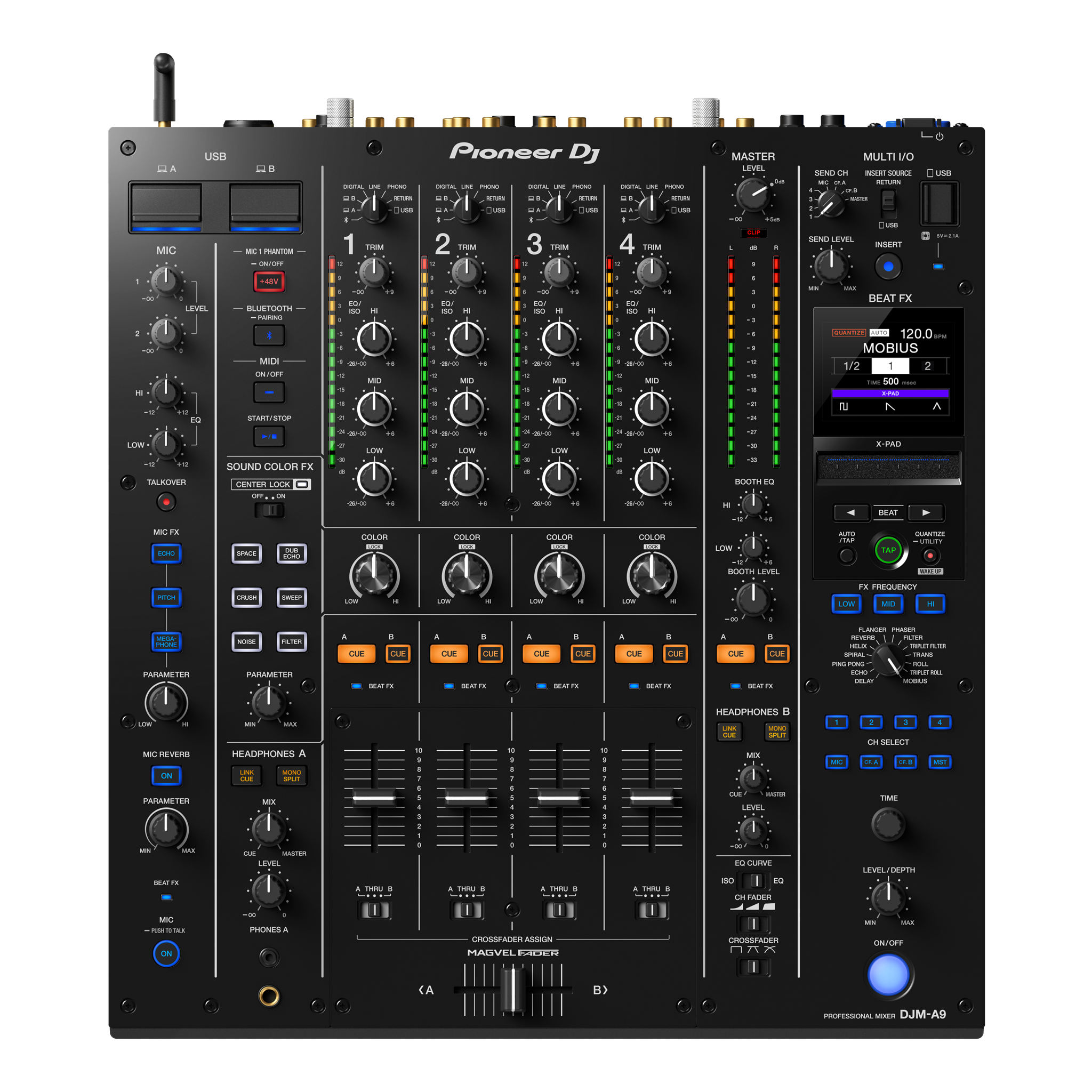Enable the MIC push-to-talk ON button
Screen dimensions: 1092x1092
[166, 953]
